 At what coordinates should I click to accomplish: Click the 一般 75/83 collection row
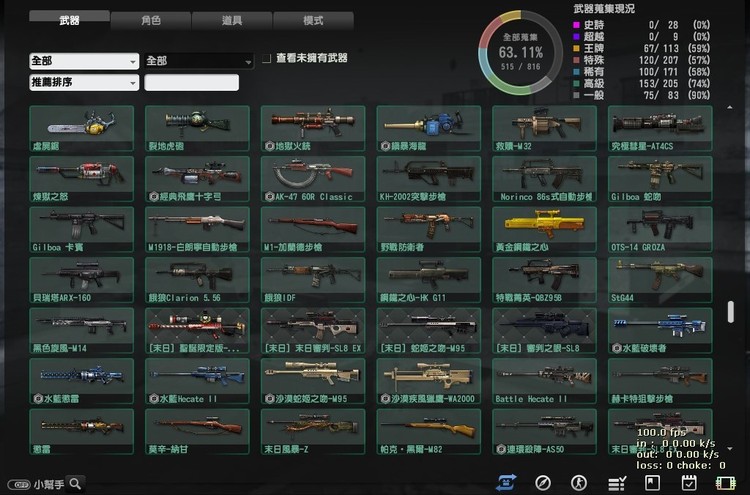coord(641,95)
